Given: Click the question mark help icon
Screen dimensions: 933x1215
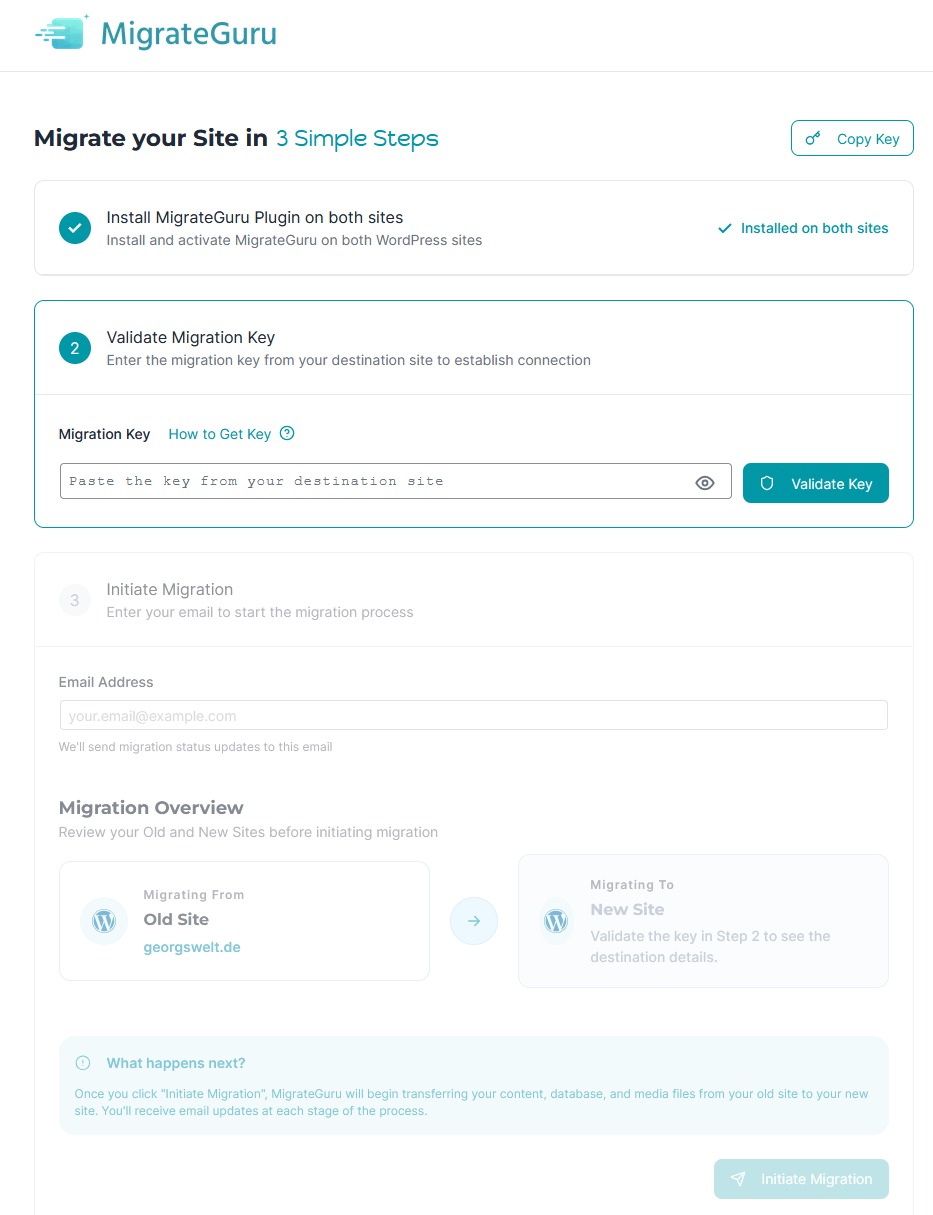Looking at the screenshot, I should click(x=287, y=433).
